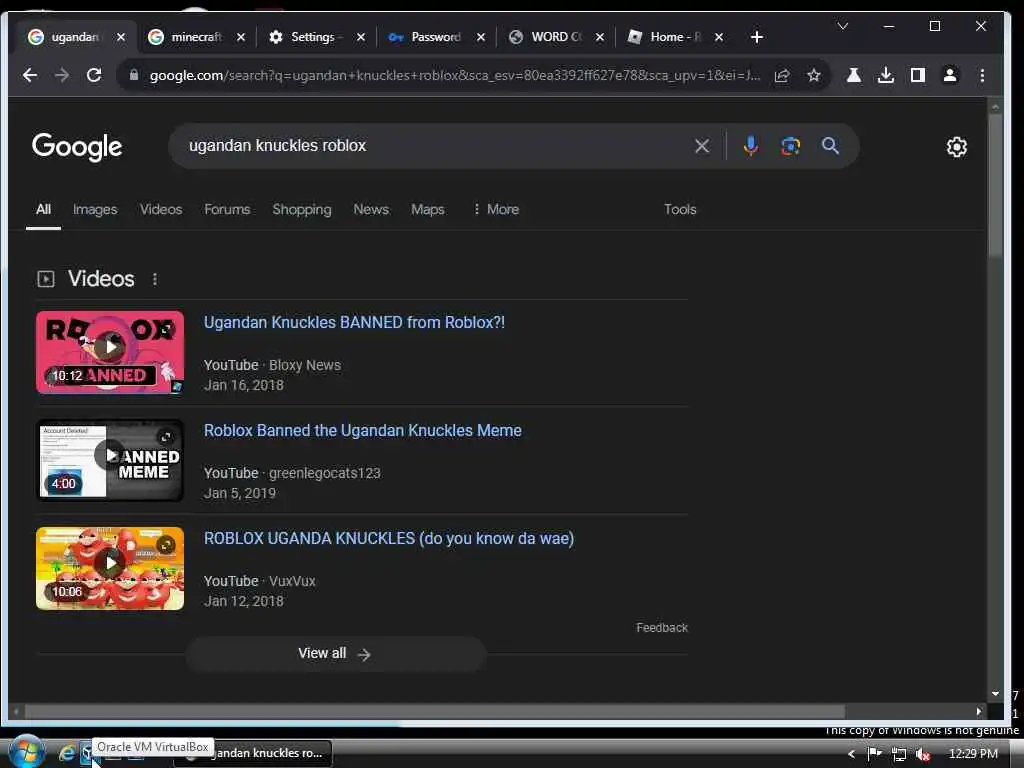
Task: Click the Feedback link
Action: click(662, 628)
